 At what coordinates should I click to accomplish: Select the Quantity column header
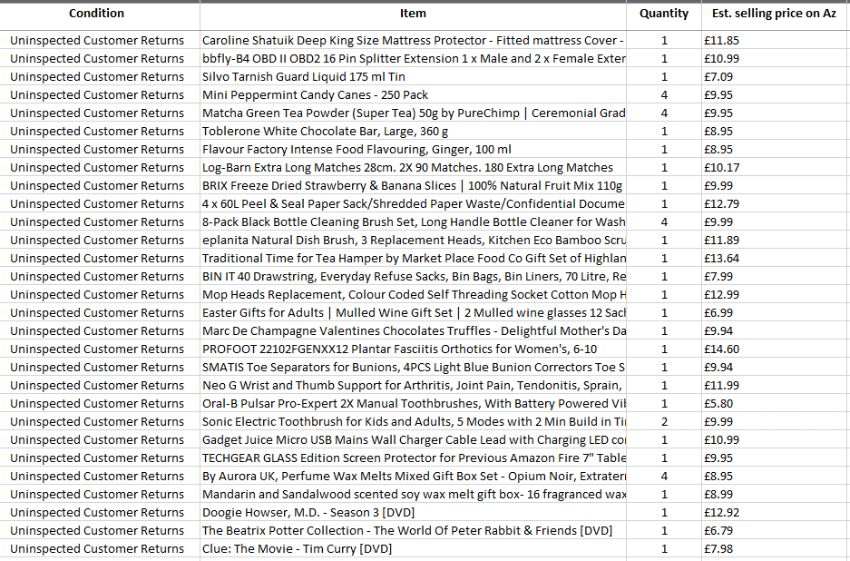[x=664, y=14]
